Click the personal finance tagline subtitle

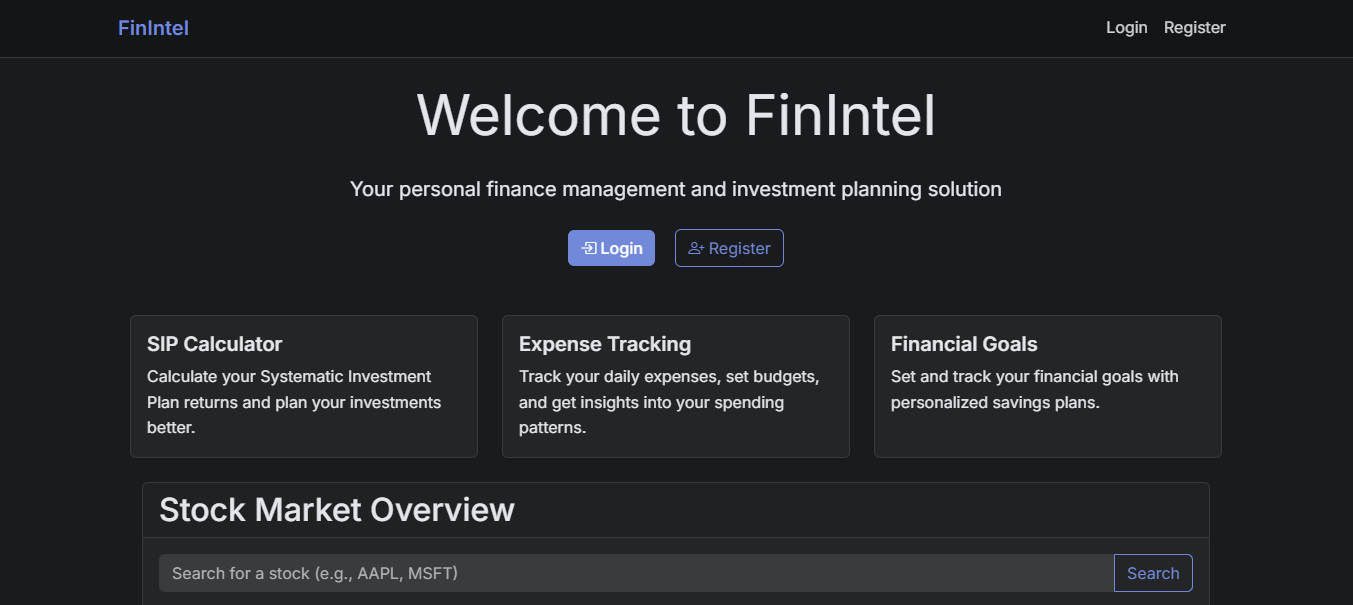tap(676, 189)
